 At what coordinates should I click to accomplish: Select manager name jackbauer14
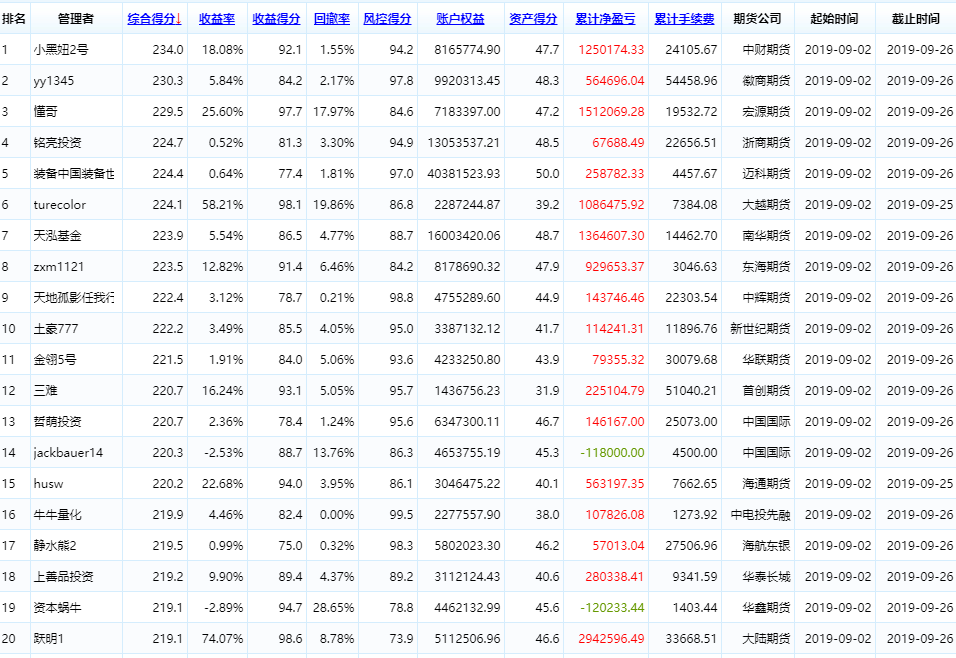point(68,453)
